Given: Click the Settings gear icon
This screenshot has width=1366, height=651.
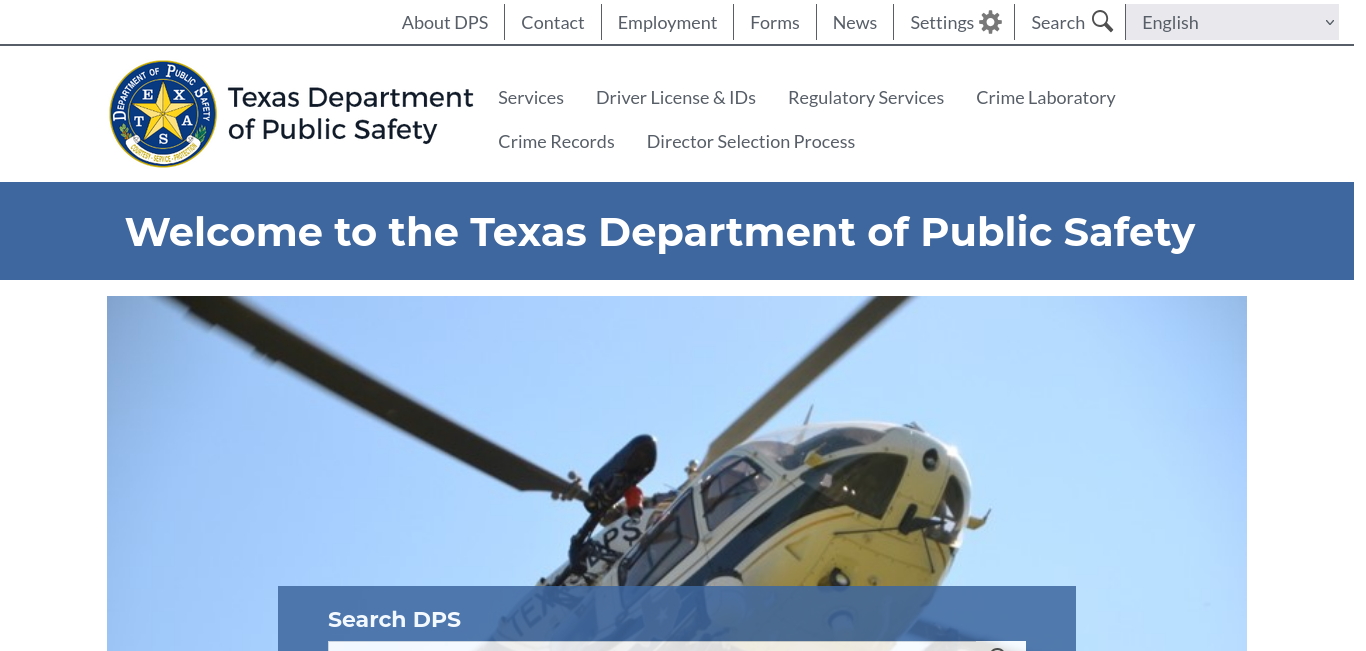Looking at the screenshot, I should point(990,22).
